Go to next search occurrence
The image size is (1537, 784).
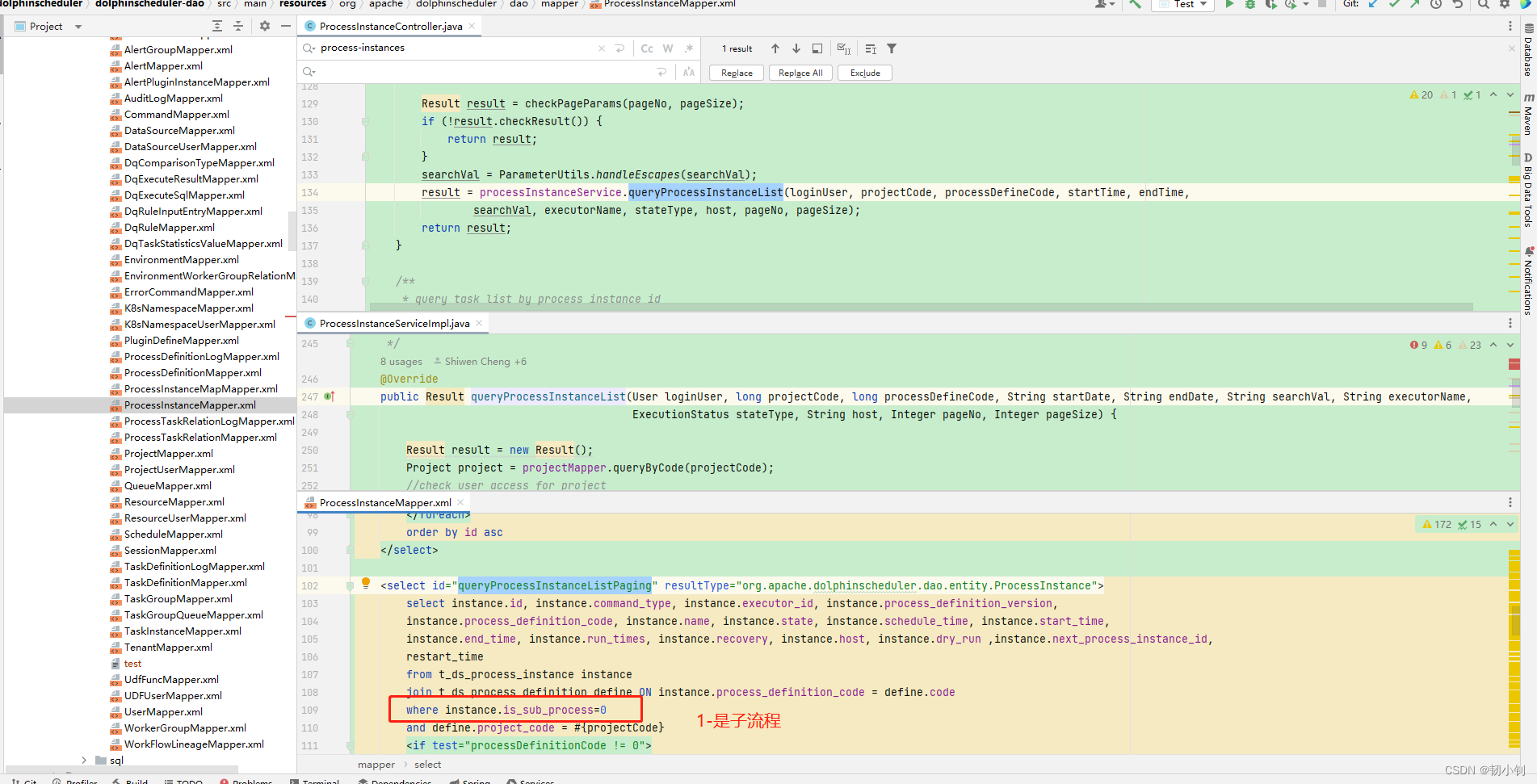796,48
